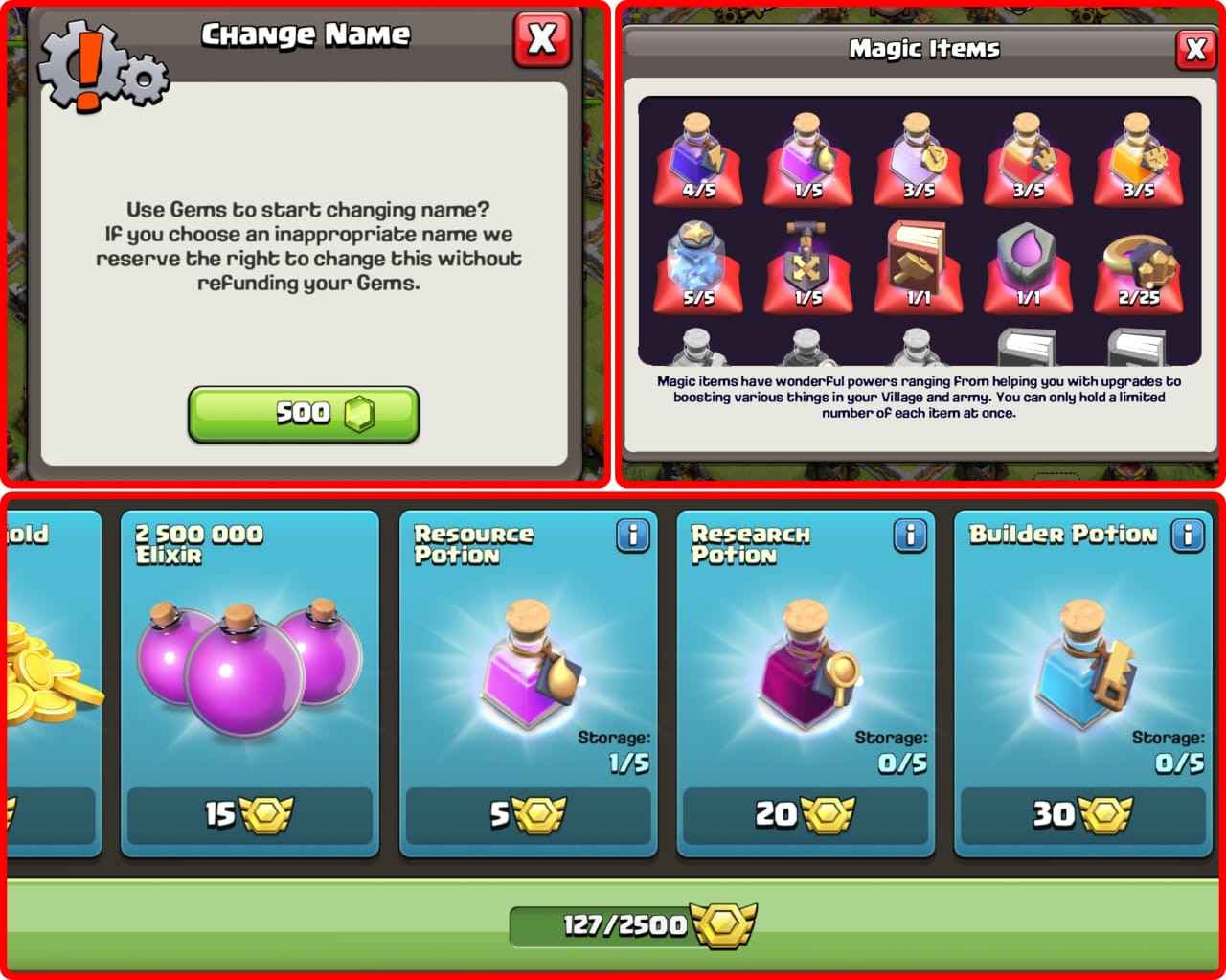1226x980 pixels.
Task: Select the 1/1 hammer book item
Action: tap(919, 265)
